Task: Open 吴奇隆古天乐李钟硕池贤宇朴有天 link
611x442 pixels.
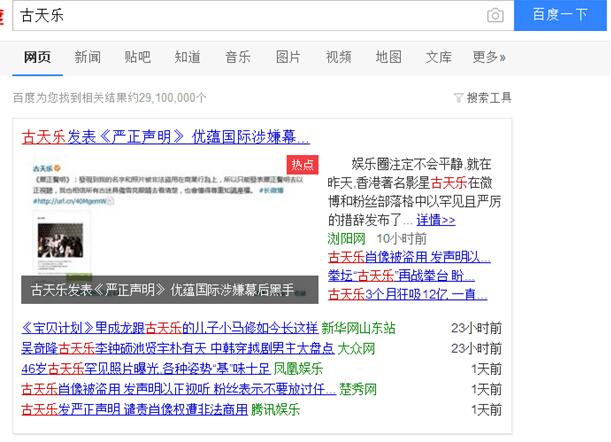Action: click(x=178, y=348)
